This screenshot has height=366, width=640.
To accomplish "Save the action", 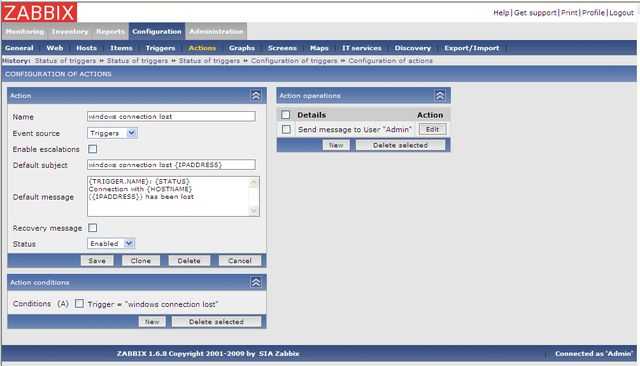I will [97, 261].
